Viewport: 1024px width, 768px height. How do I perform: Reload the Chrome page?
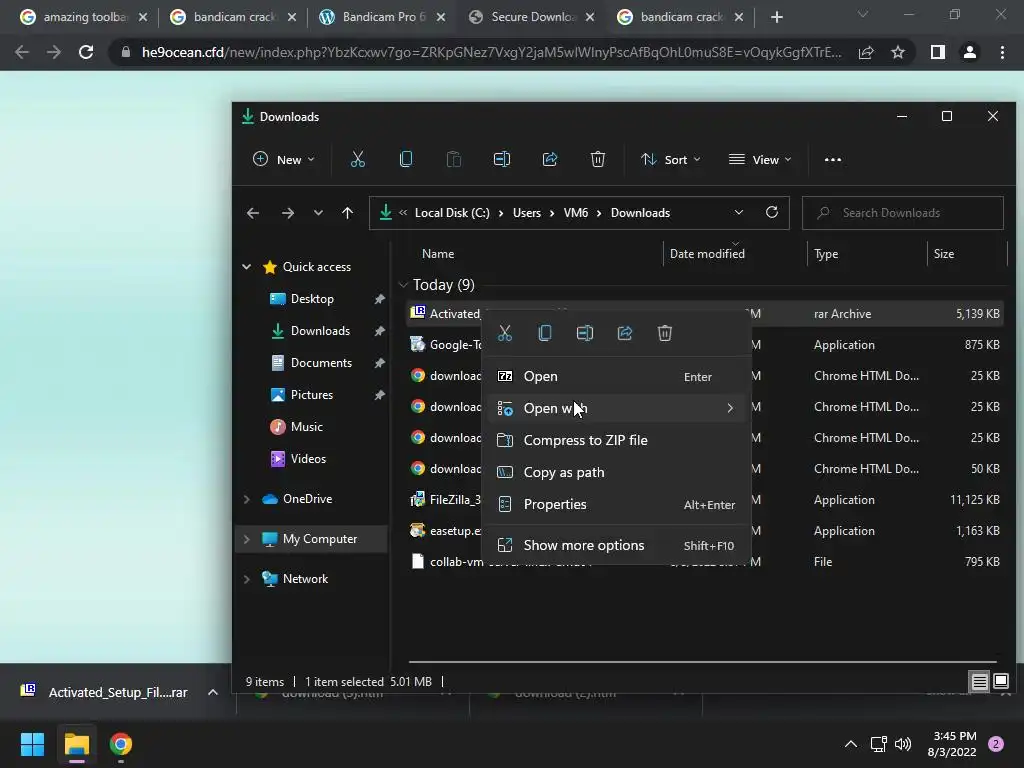coord(86,52)
